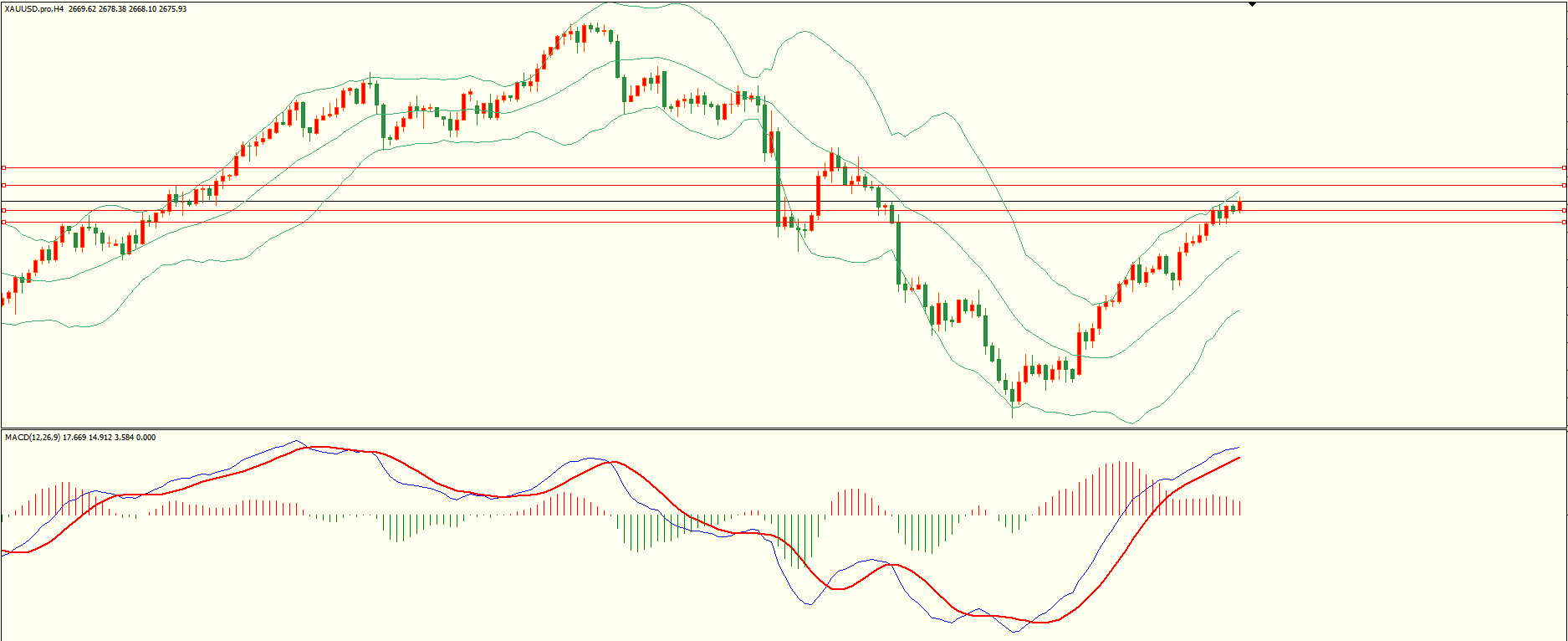The width and height of the screenshot is (1568, 641).
Task: Select the latest rightmost candlestick
Action: click(1239, 206)
